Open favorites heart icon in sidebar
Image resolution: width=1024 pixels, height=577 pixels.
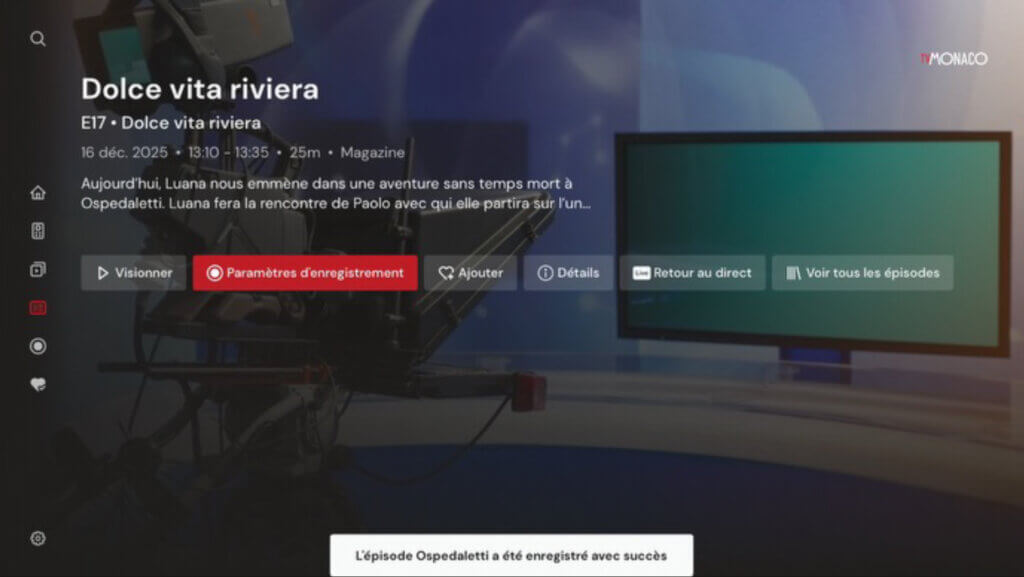38,384
